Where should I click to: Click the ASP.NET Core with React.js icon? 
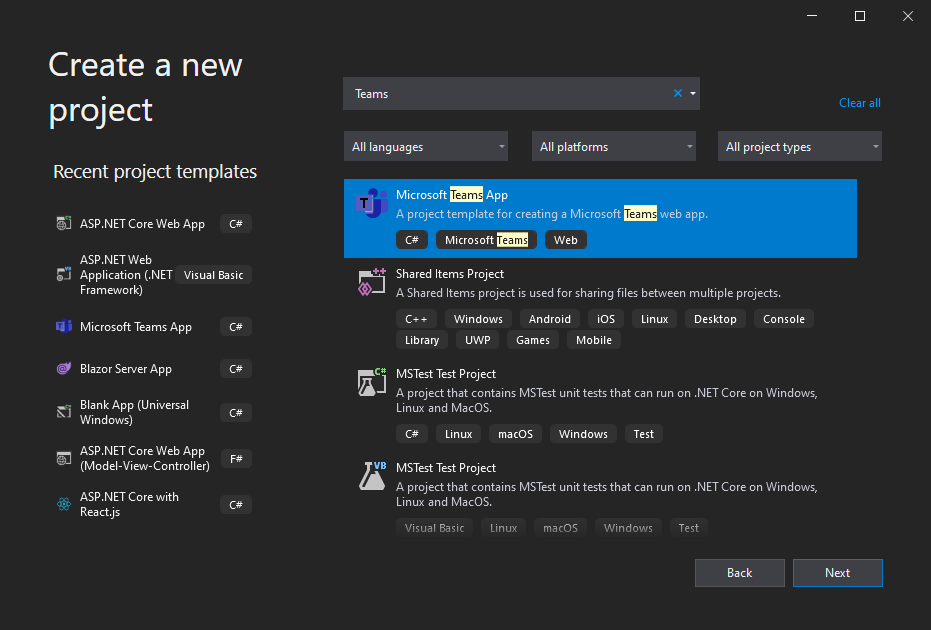pyautogui.click(x=64, y=504)
